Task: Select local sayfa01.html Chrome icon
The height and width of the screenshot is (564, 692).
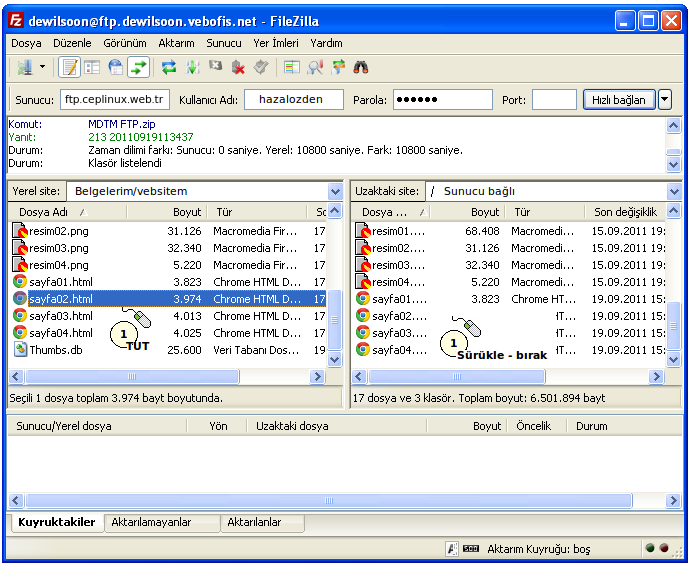Action: point(20,282)
